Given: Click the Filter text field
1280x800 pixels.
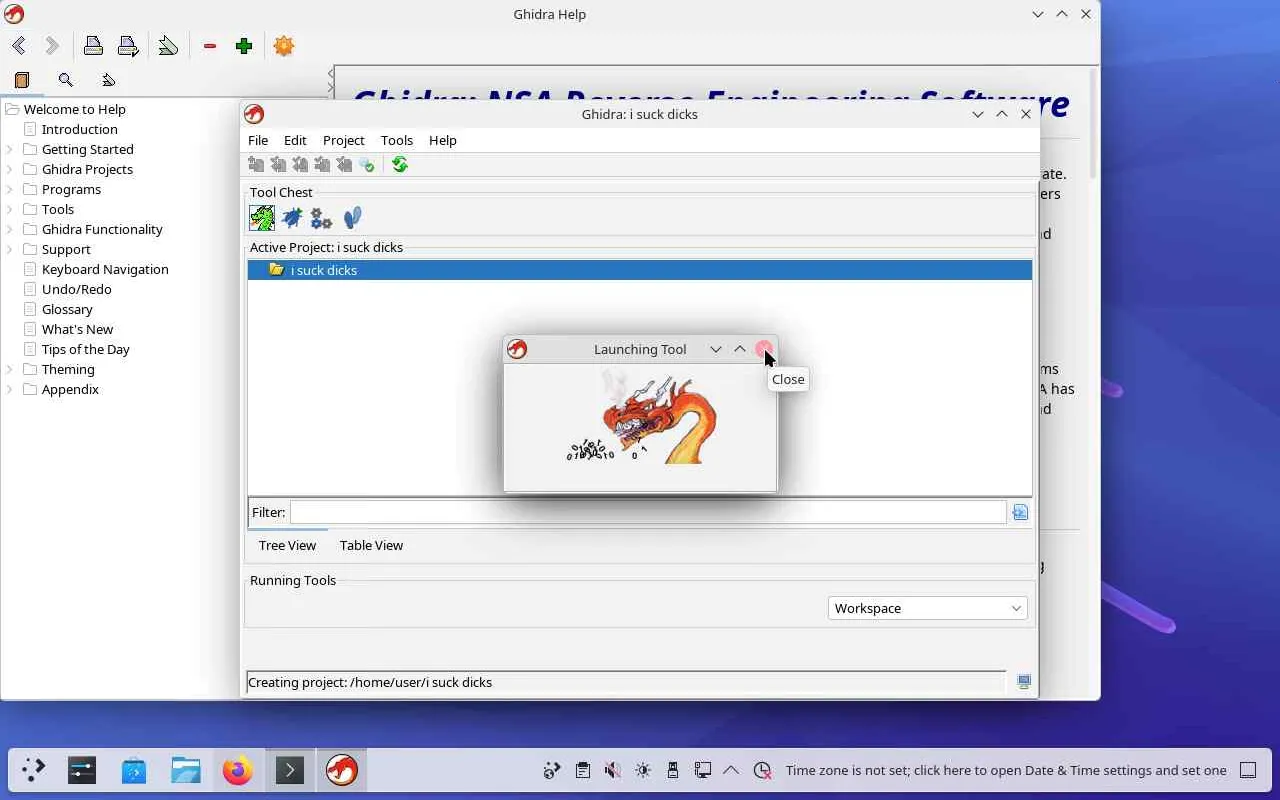Looking at the screenshot, I should pos(648,512).
